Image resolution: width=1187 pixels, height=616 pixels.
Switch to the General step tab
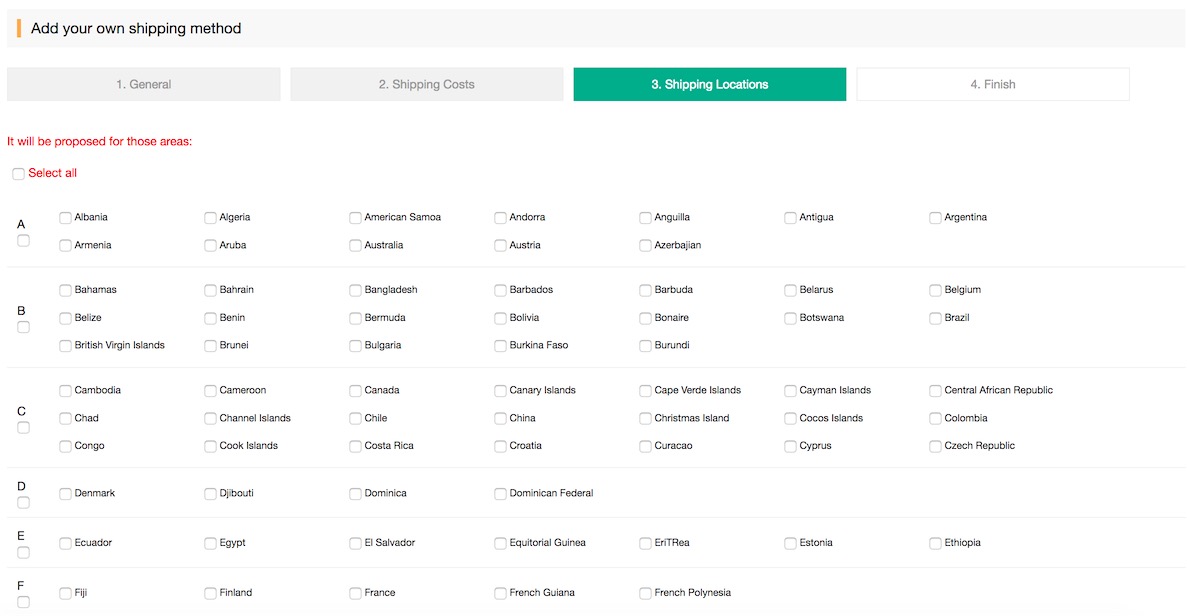click(143, 85)
